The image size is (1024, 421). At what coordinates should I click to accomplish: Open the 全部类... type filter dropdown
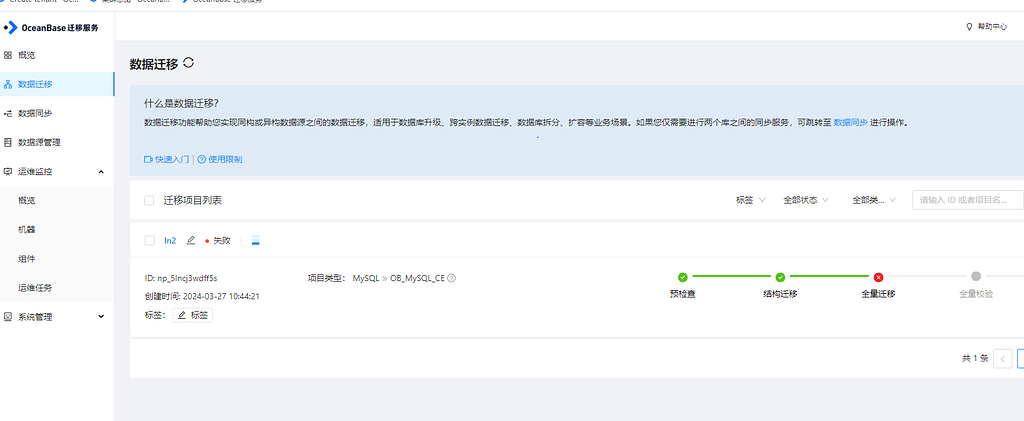point(874,200)
